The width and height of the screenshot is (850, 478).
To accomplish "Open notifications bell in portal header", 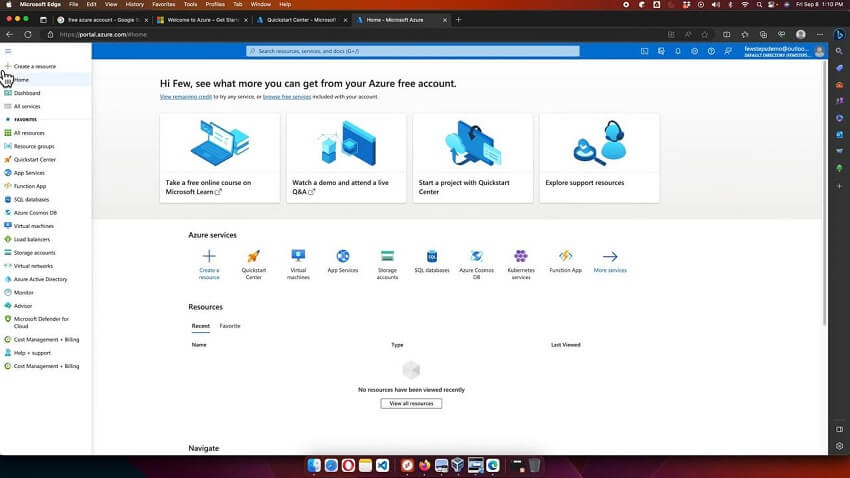I will point(678,51).
